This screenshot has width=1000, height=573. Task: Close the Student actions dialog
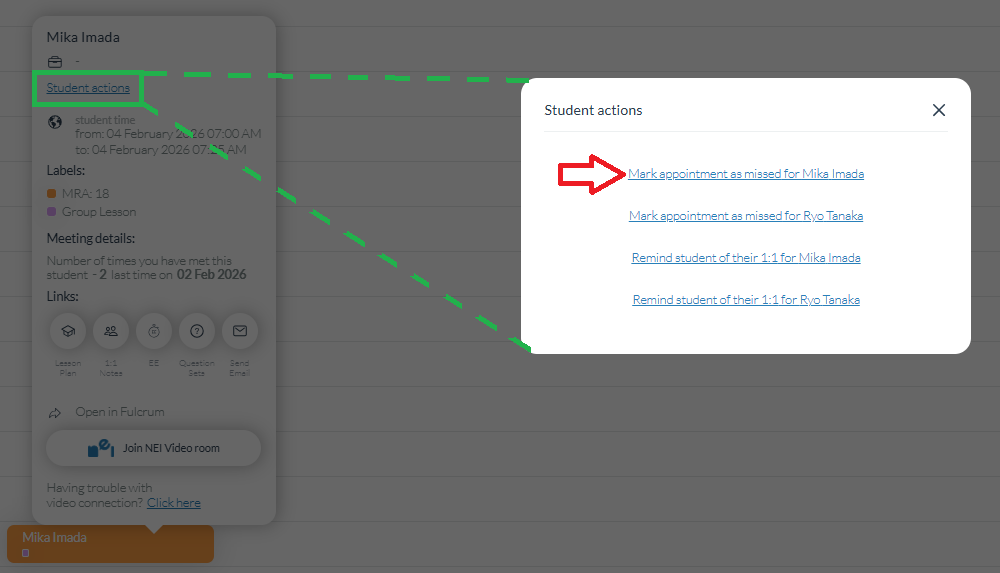tap(939, 110)
